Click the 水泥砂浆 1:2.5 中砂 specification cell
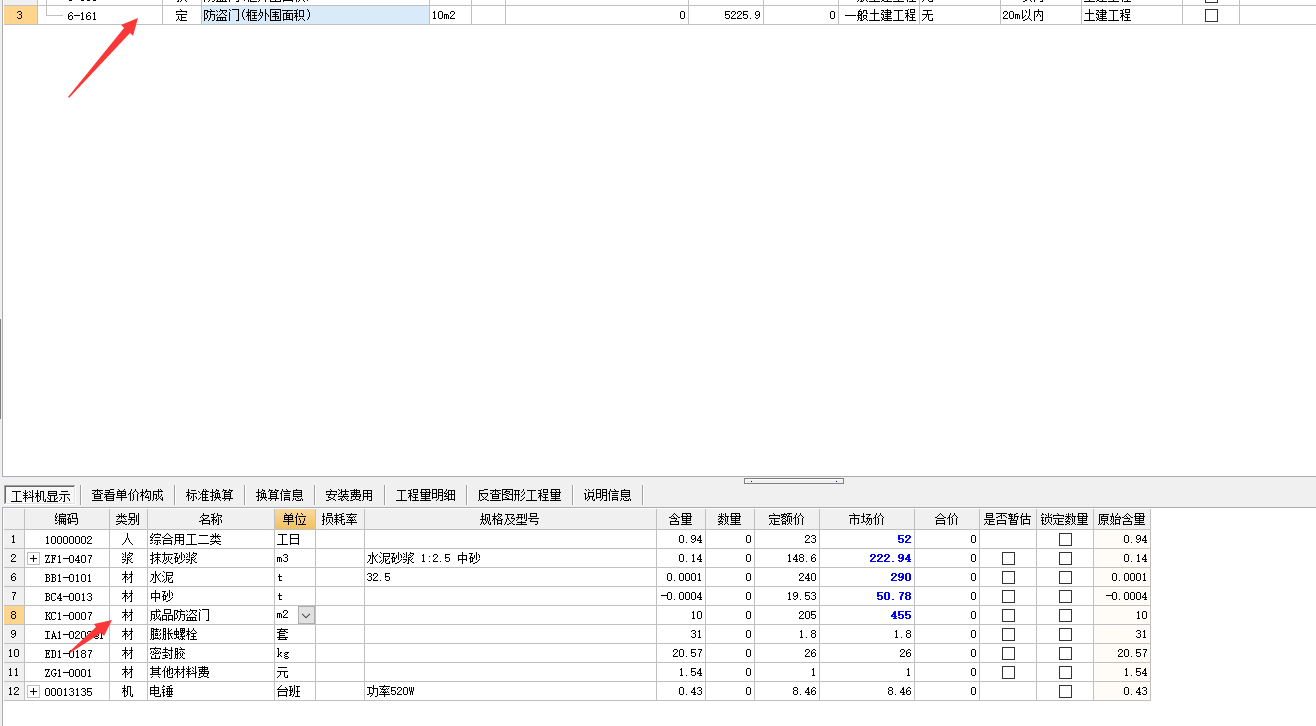The height and width of the screenshot is (726, 1316). 510,558
